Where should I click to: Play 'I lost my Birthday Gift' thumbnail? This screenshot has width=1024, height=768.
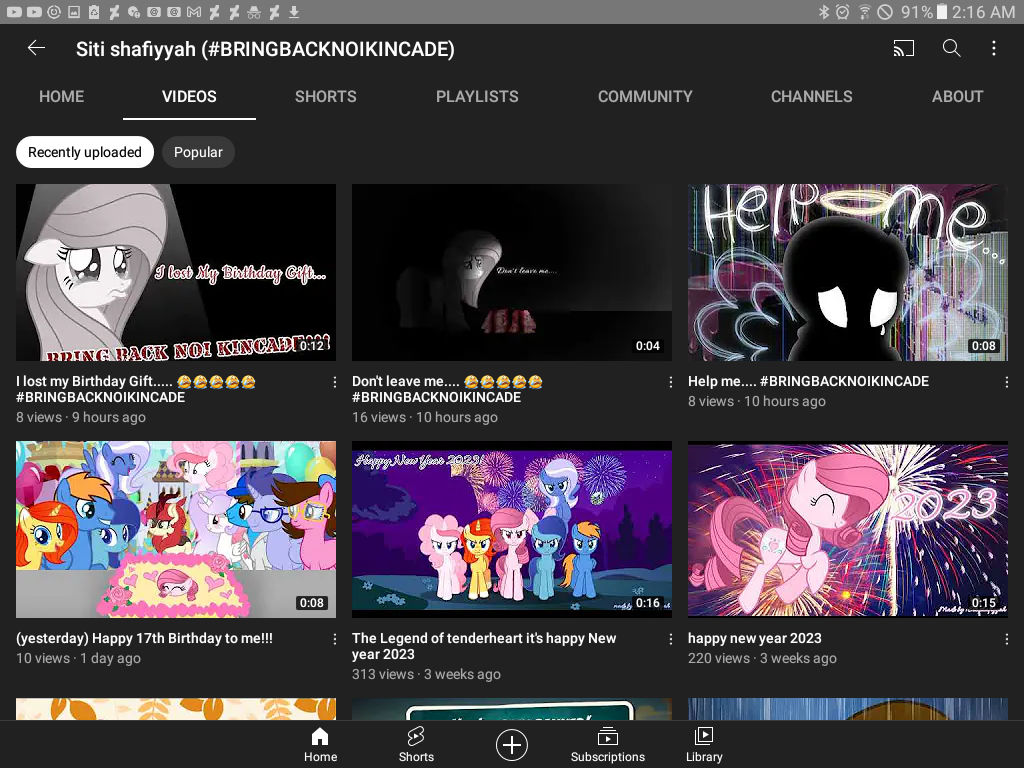(x=176, y=272)
